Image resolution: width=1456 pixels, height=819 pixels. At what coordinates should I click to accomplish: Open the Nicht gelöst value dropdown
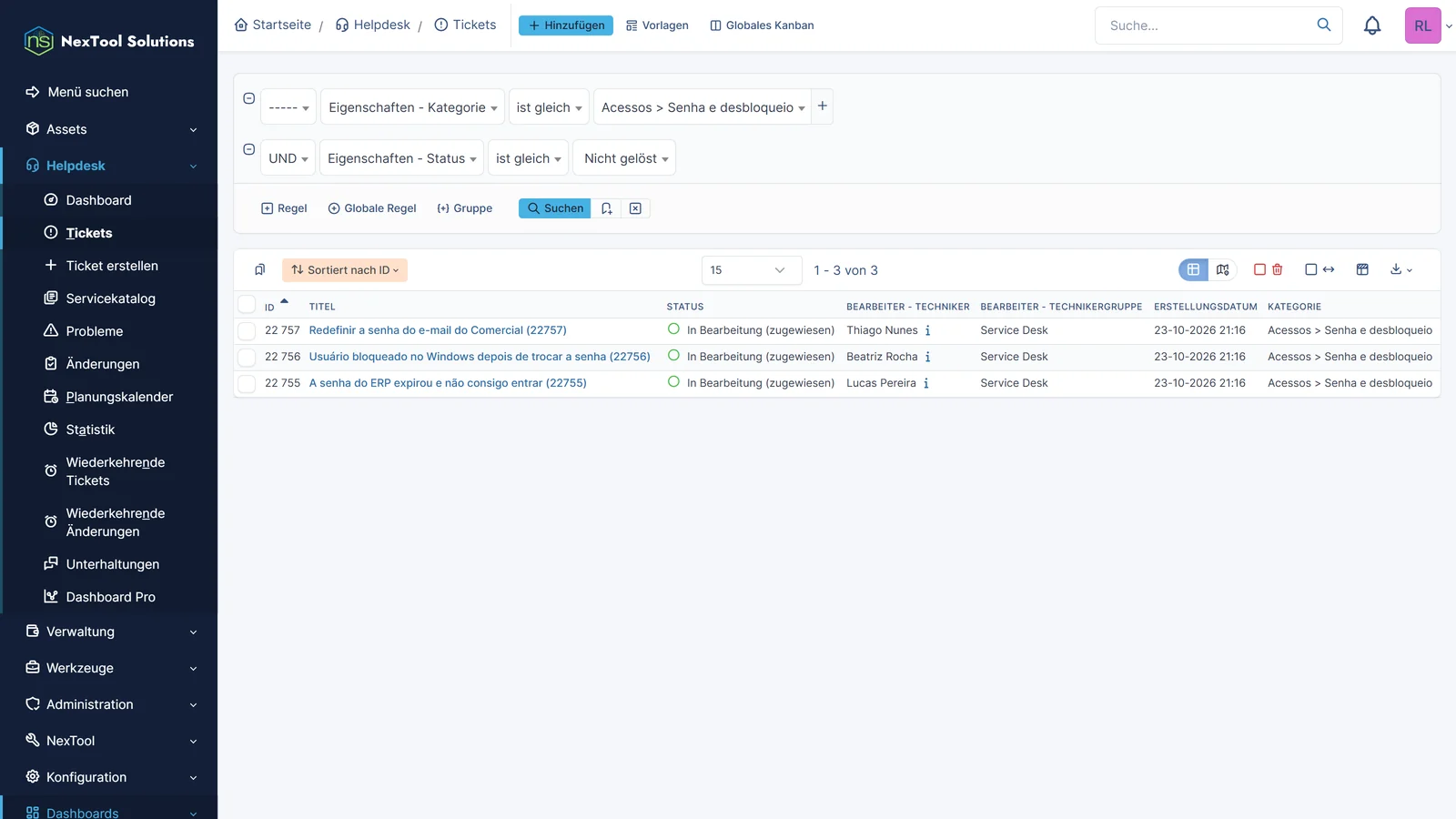624,158
